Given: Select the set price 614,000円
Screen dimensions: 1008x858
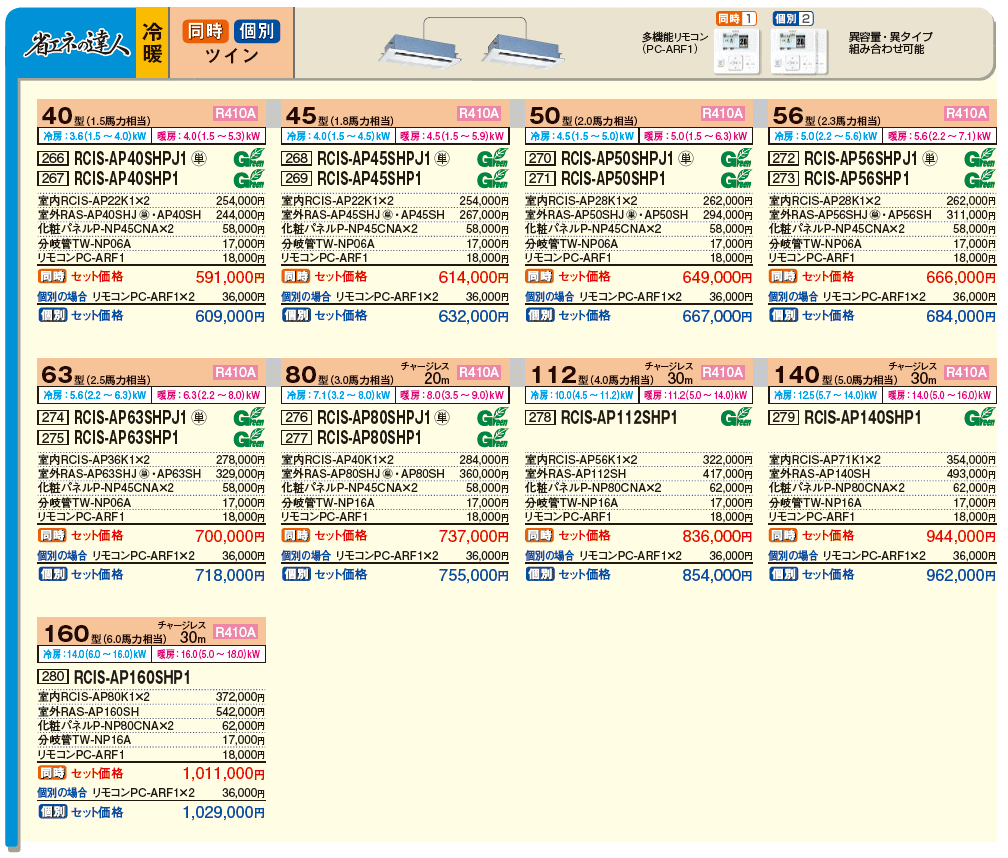Looking at the screenshot, I should pos(474,277).
